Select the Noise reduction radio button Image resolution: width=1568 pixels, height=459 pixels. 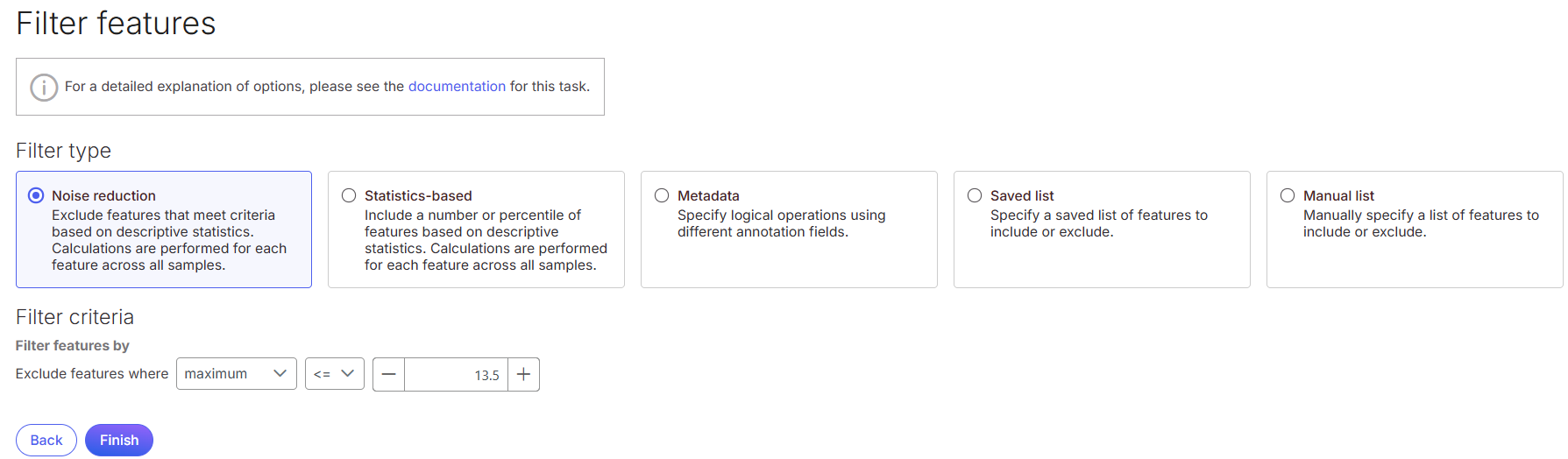(x=36, y=195)
